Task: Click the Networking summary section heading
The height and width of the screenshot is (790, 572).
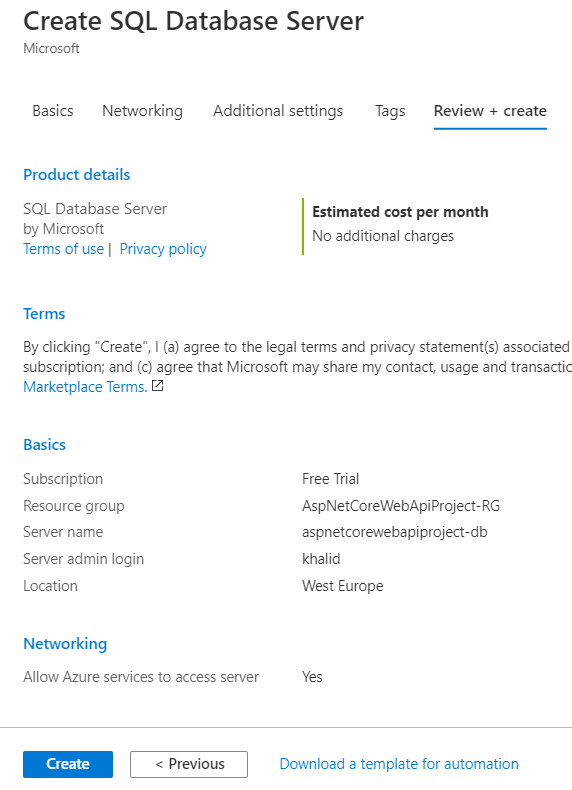Action: coord(65,644)
